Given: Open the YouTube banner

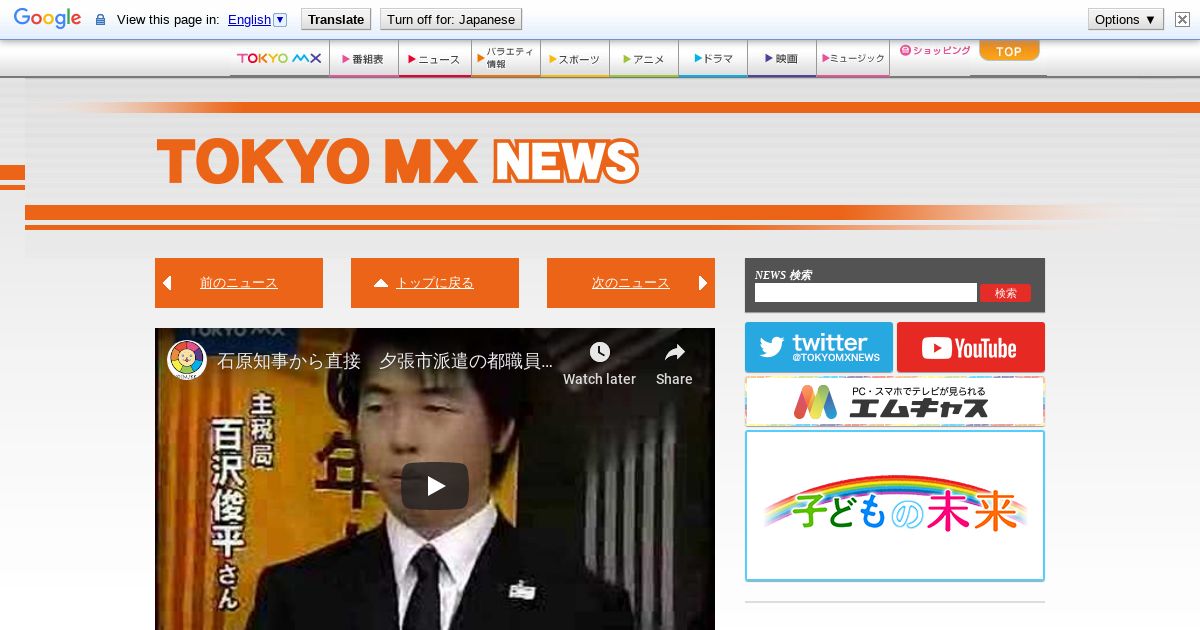Looking at the screenshot, I should click(x=971, y=347).
